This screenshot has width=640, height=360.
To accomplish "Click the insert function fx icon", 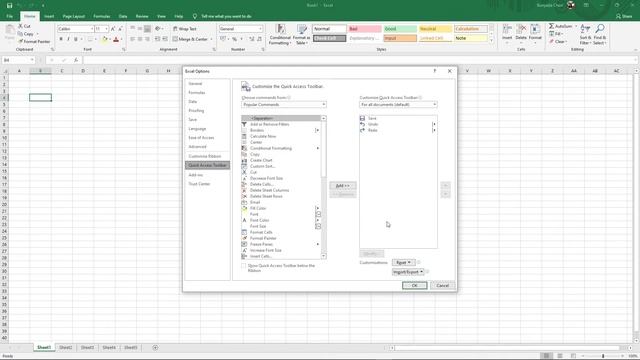I will [76, 60].
